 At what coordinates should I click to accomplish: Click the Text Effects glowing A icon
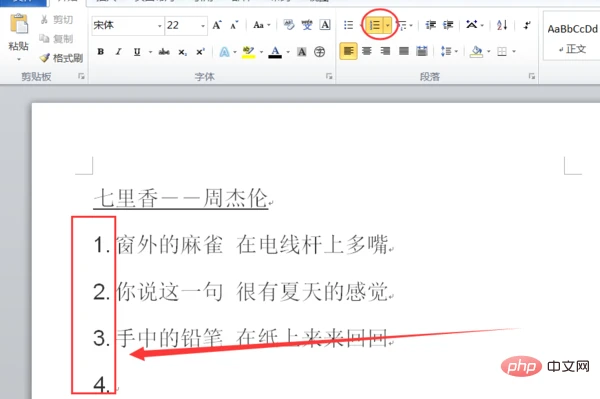pos(224,52)
